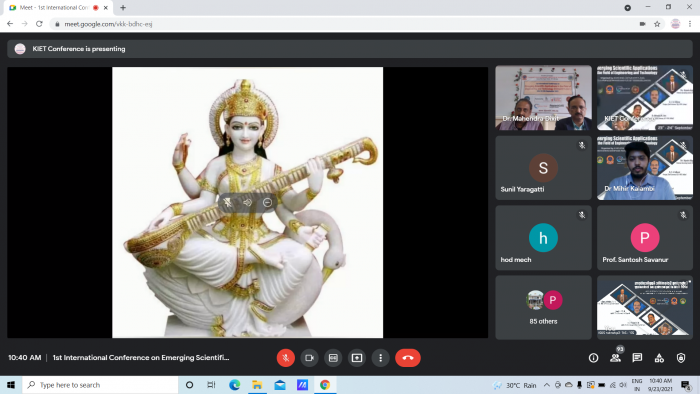The height and width of the screenshot is (394, 700).
Task: Open the meeting details info icon
Action: (593, 358)
